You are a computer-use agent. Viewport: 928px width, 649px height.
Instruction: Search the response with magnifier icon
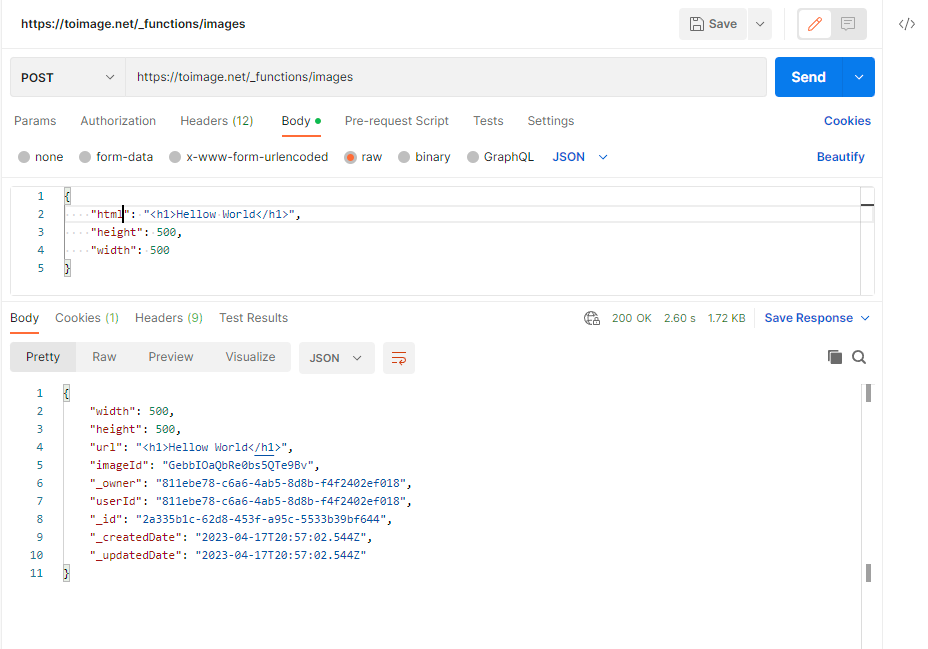coord(859,357)
